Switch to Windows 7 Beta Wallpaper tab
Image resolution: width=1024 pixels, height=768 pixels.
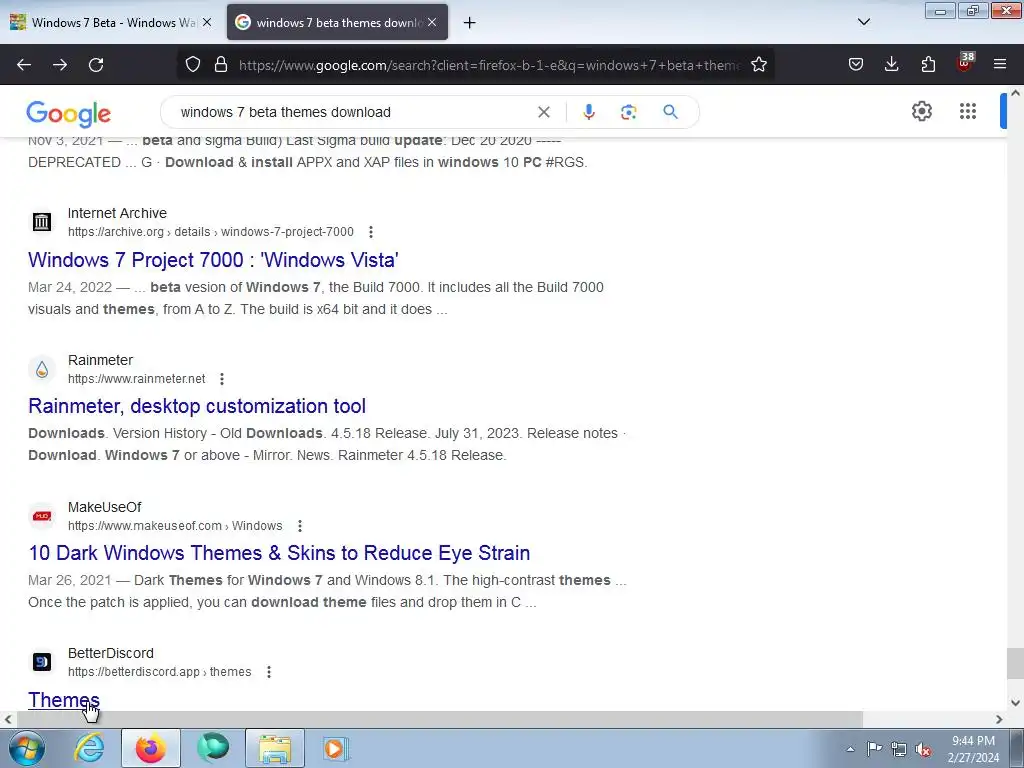click(112, 22)
